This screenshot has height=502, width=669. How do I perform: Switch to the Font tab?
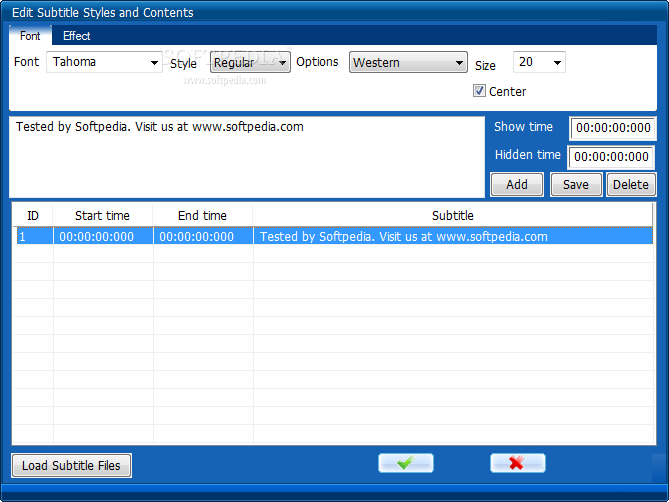pos(30,36)
